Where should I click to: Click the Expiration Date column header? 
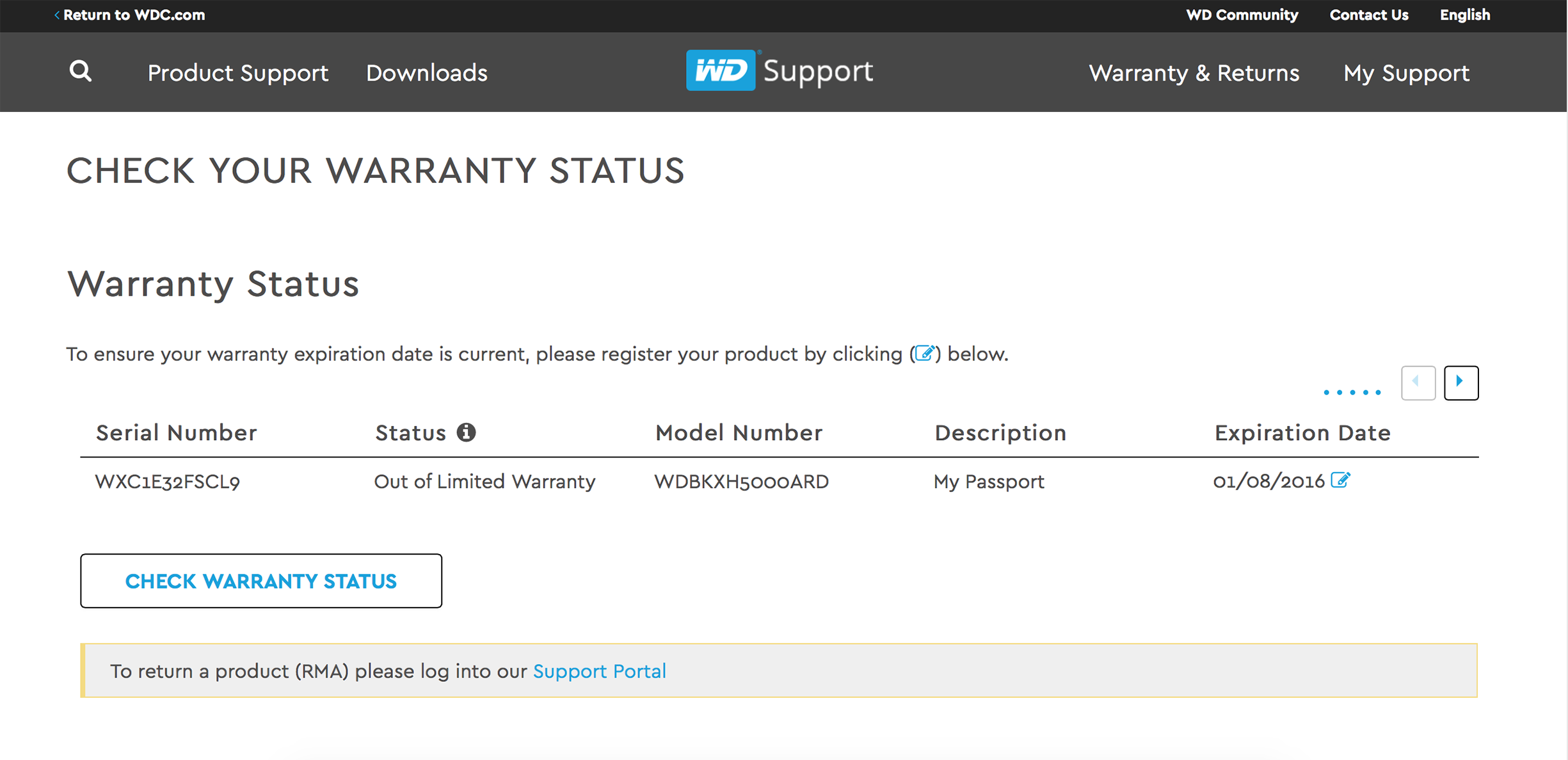tap(1302, 433)
